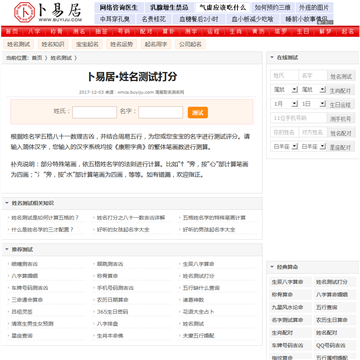Focus the main 姓氏 input field
This screenshot has width=360, height=360.
click(94, 112)
